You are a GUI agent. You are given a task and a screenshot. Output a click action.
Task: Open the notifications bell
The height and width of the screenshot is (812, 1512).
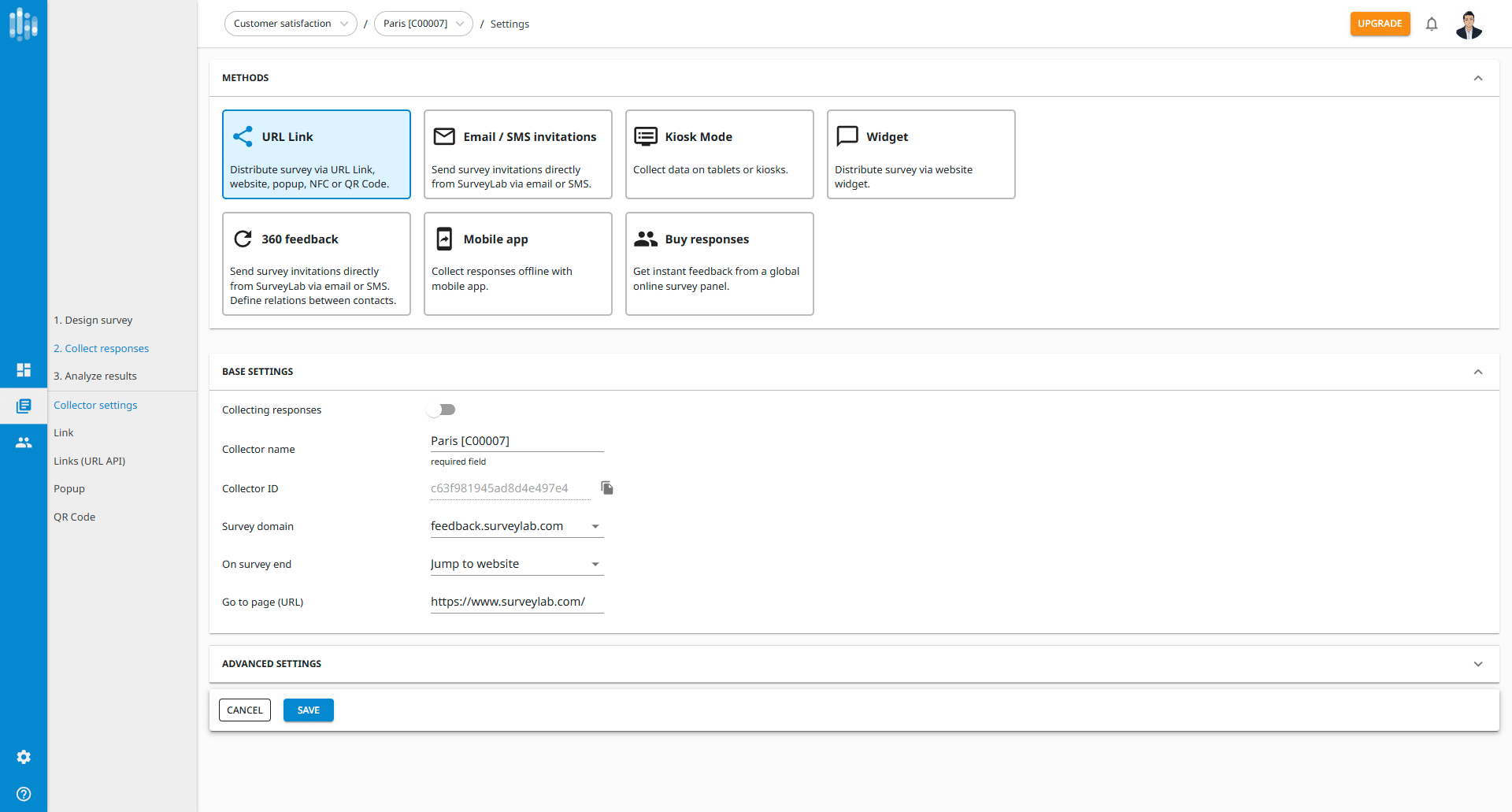click(x=1432, y=24)
